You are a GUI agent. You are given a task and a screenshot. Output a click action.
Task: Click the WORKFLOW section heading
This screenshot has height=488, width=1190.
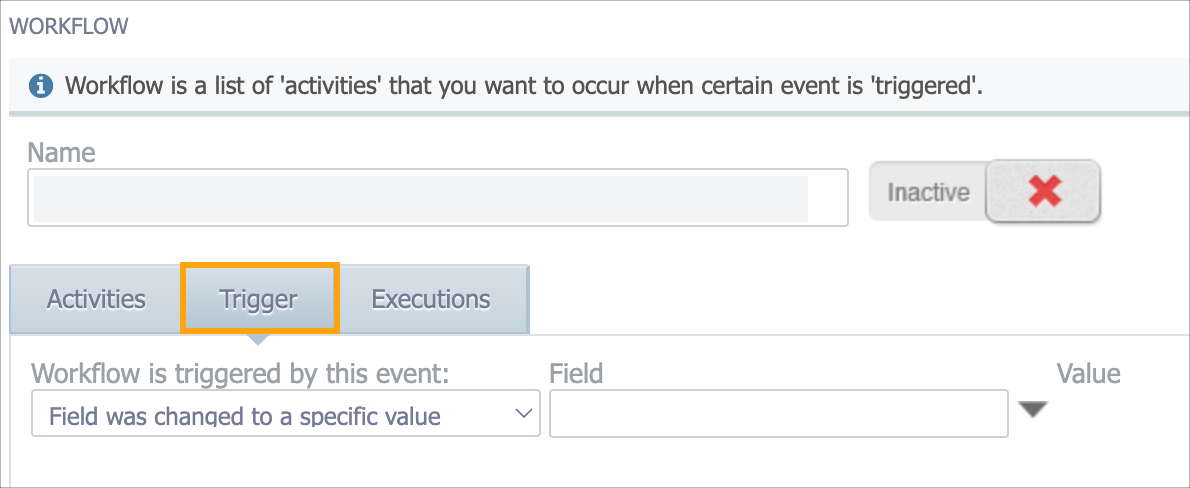[x=68, y=26]
